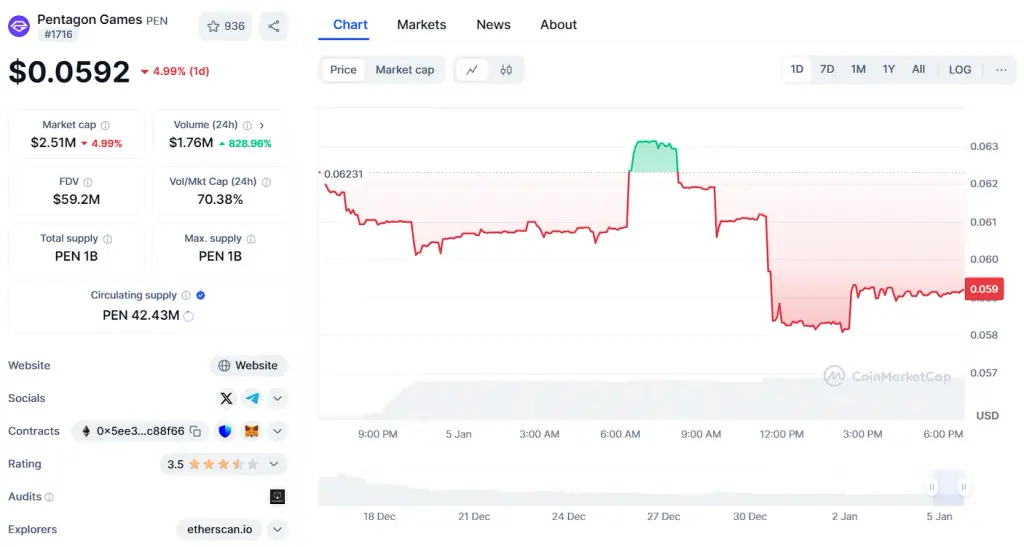
Task: Click the 4.99% (1d) price change
Action: pos(174,71)
